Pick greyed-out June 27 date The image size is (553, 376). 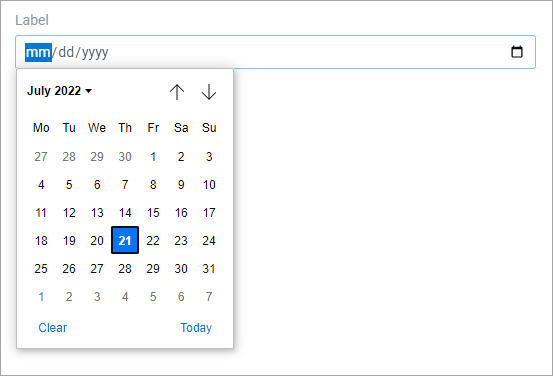(41, 157)
